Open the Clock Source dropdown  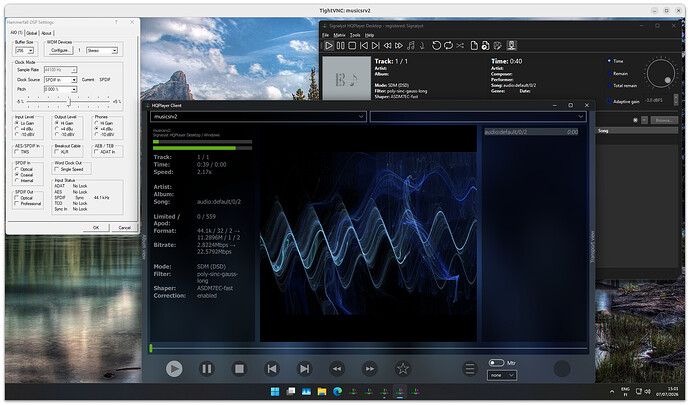click(61, 80)
